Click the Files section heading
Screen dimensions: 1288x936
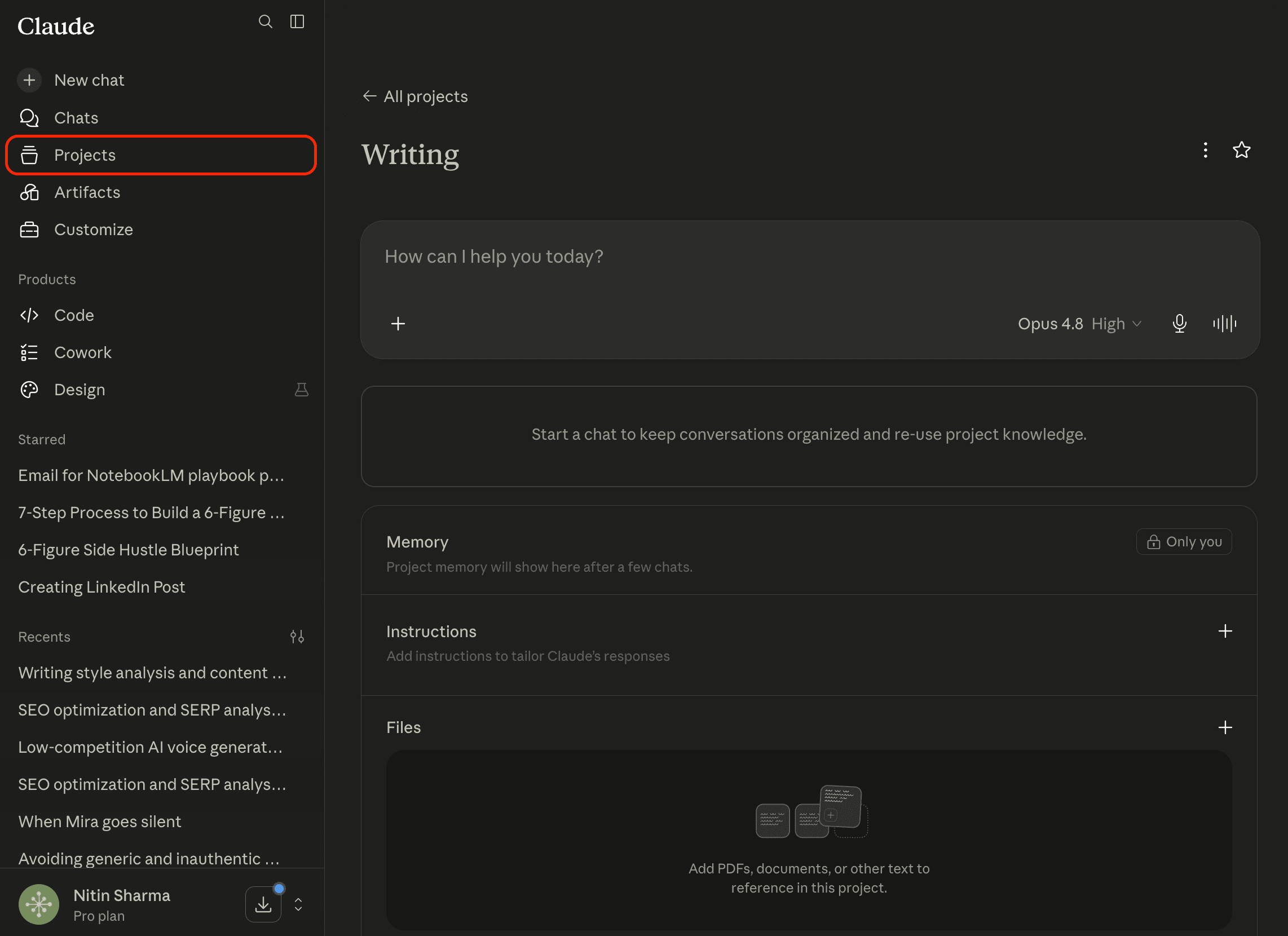click(403, 727)
